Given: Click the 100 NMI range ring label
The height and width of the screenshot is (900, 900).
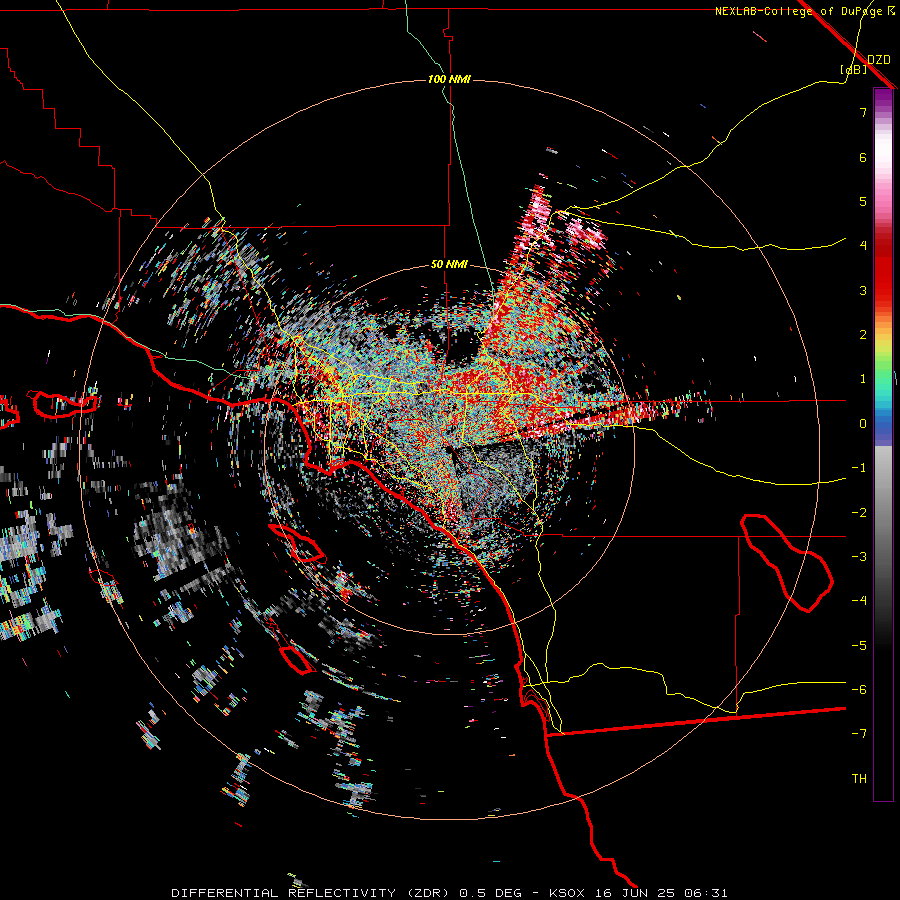Looking at the screenshot, I should (449, 79).
